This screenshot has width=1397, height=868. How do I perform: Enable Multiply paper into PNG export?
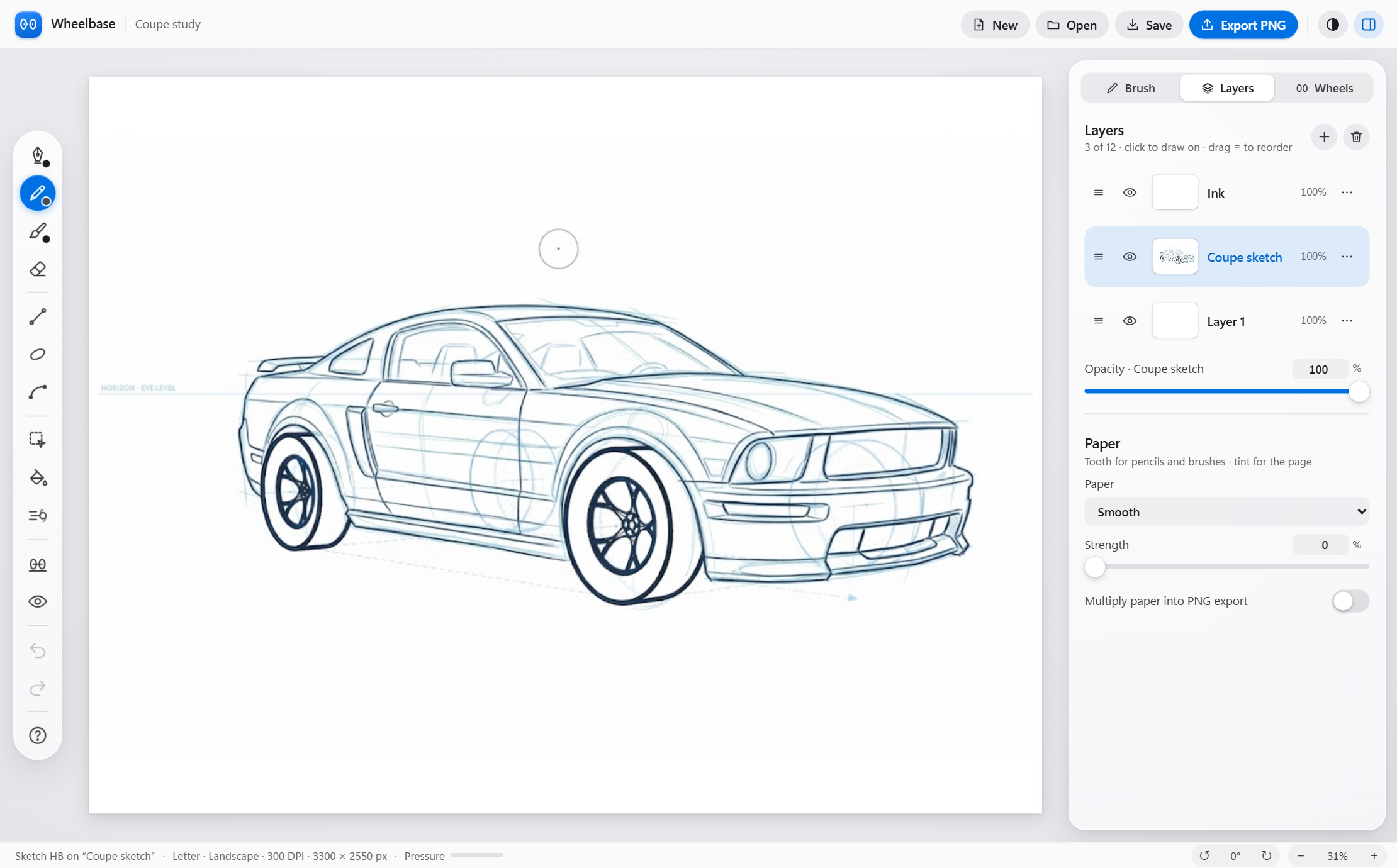1350,601
